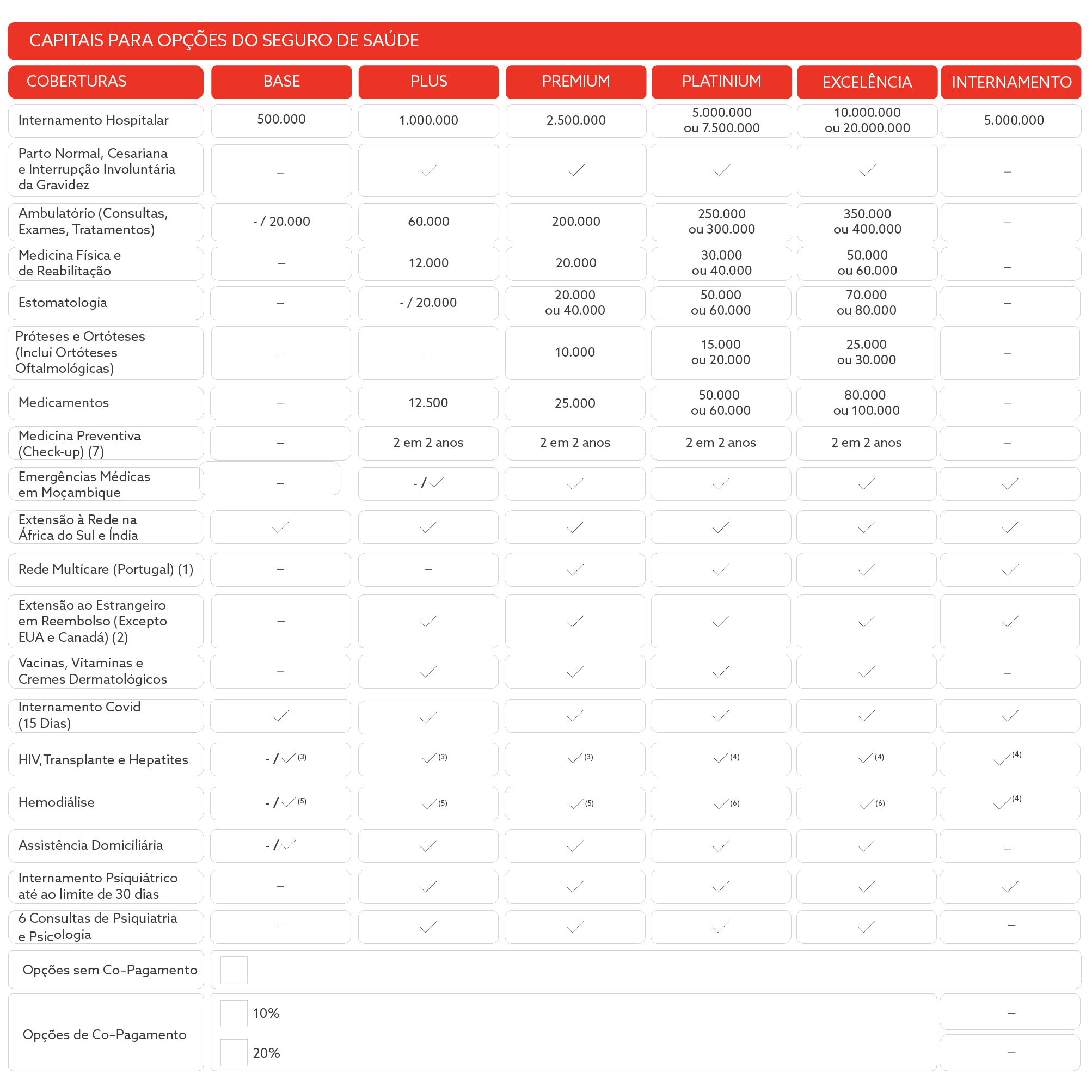1092x1092 pixels.
Task: Click checkmark for Parto Normal under Plus
Action: (428, 170)
